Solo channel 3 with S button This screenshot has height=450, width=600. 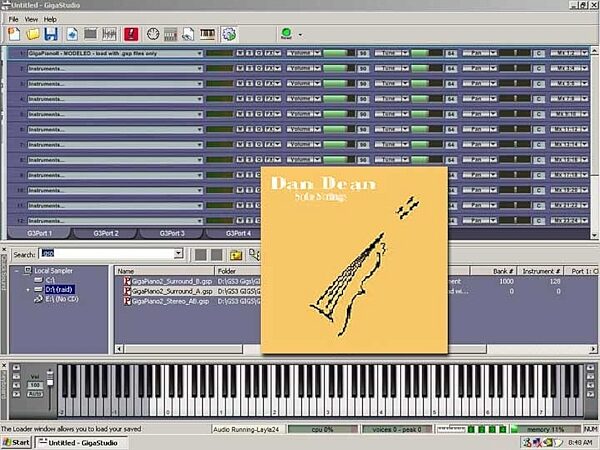coord(249,83)
